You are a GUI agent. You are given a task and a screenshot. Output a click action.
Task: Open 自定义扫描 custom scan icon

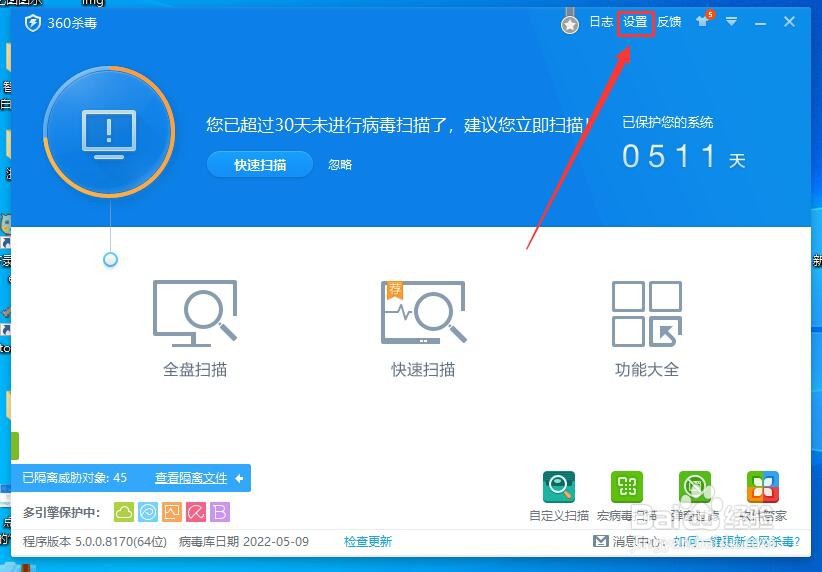tap(559, 487)
